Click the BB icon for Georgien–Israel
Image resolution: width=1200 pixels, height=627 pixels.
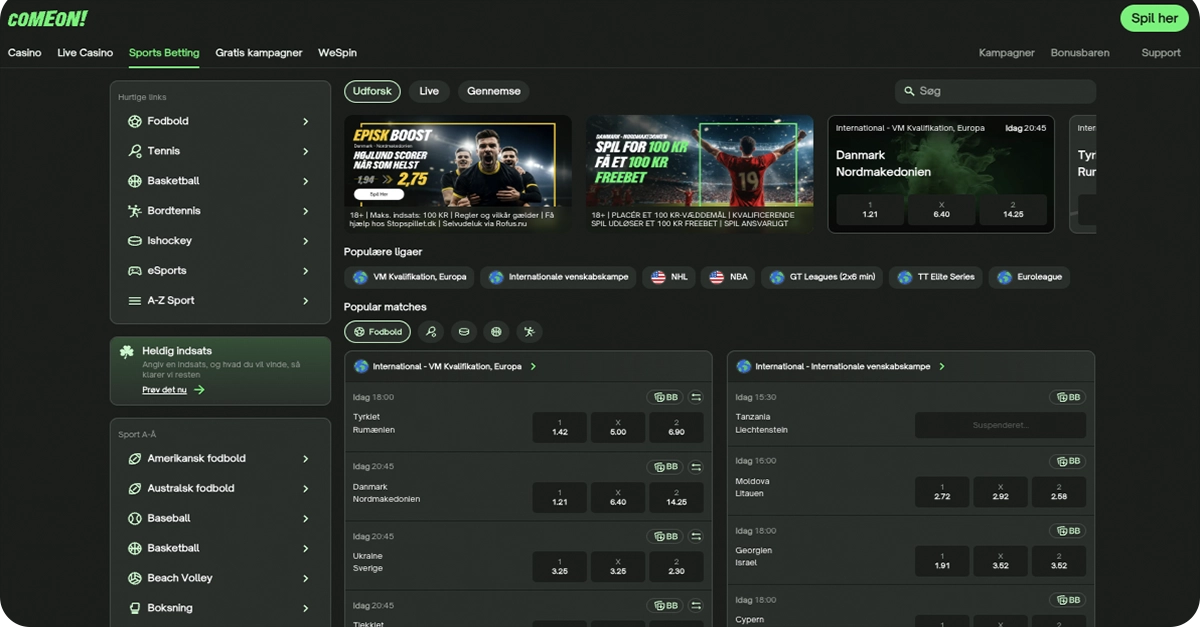tap(1069, 530)
